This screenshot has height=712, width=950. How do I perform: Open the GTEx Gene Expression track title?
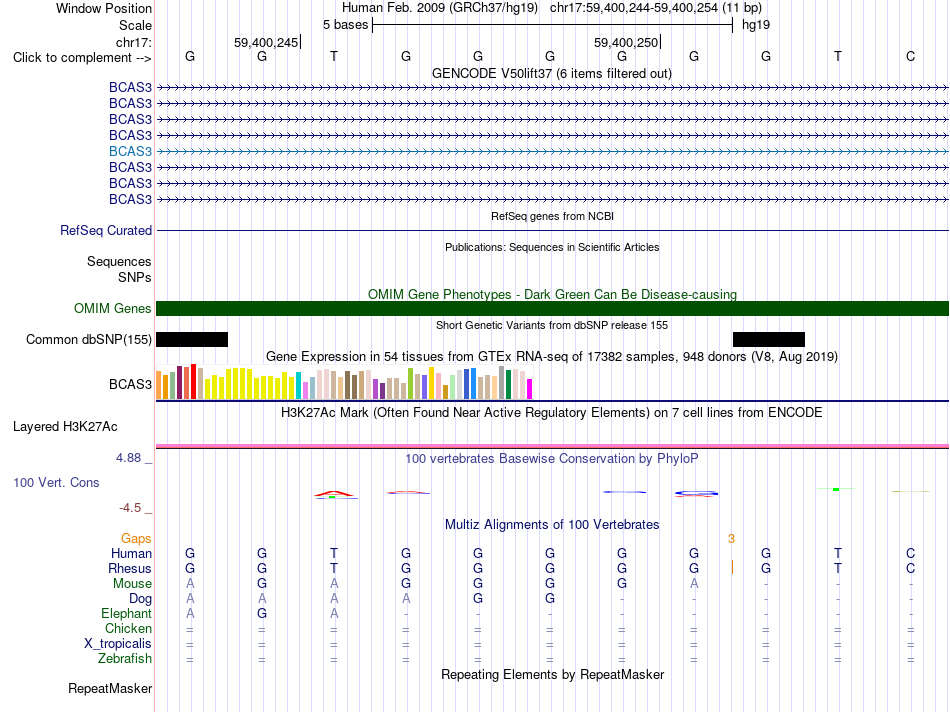pos(552,356)
